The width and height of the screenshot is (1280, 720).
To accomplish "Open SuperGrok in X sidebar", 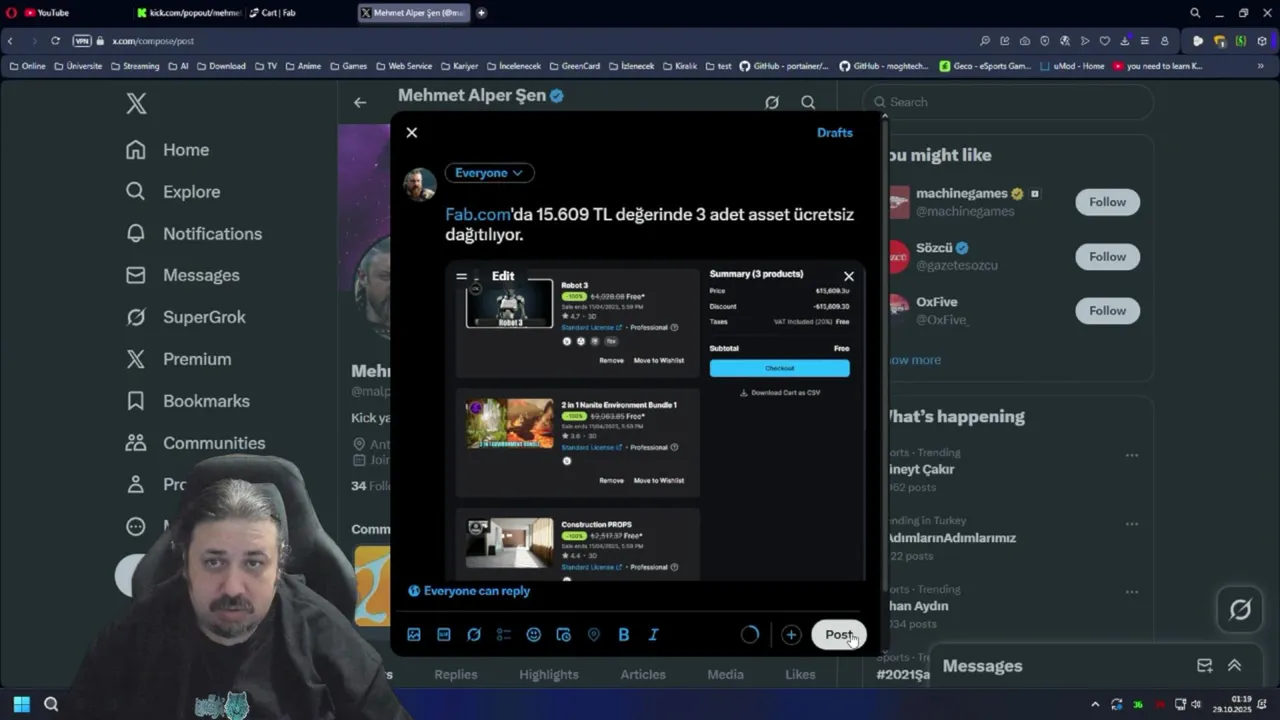I will pyautogui.click(x=186, y=317).
